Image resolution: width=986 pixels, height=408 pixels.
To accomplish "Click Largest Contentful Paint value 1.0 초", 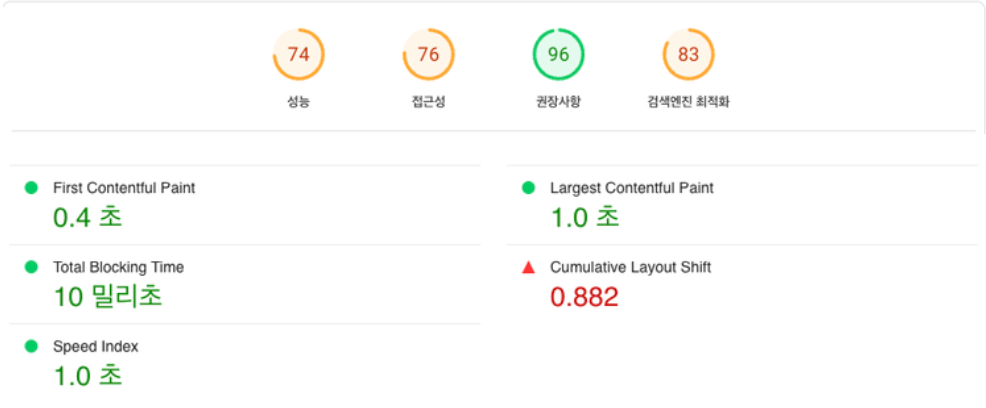I will tap(585, 217).
